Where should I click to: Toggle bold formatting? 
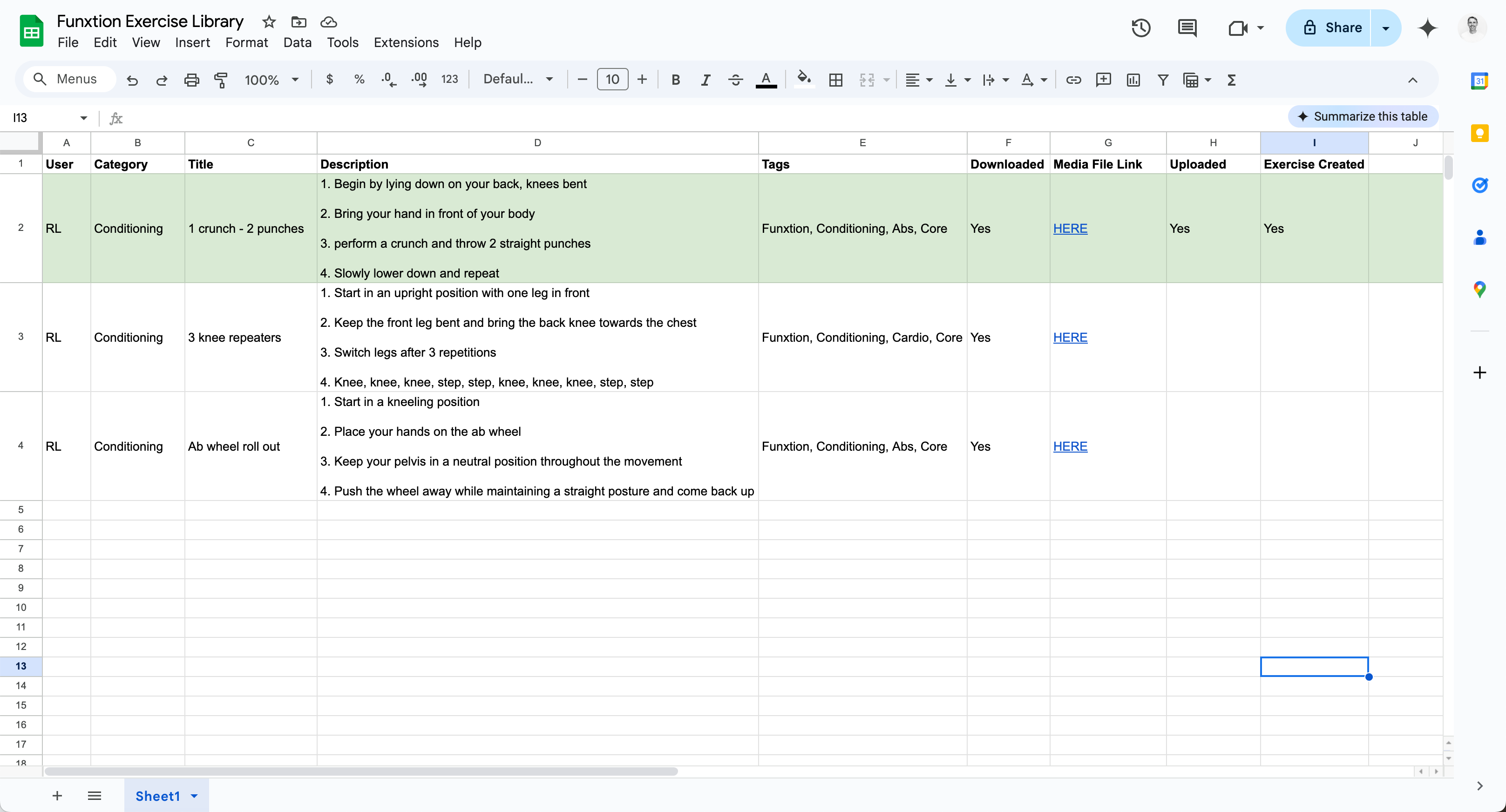[676, 80]
